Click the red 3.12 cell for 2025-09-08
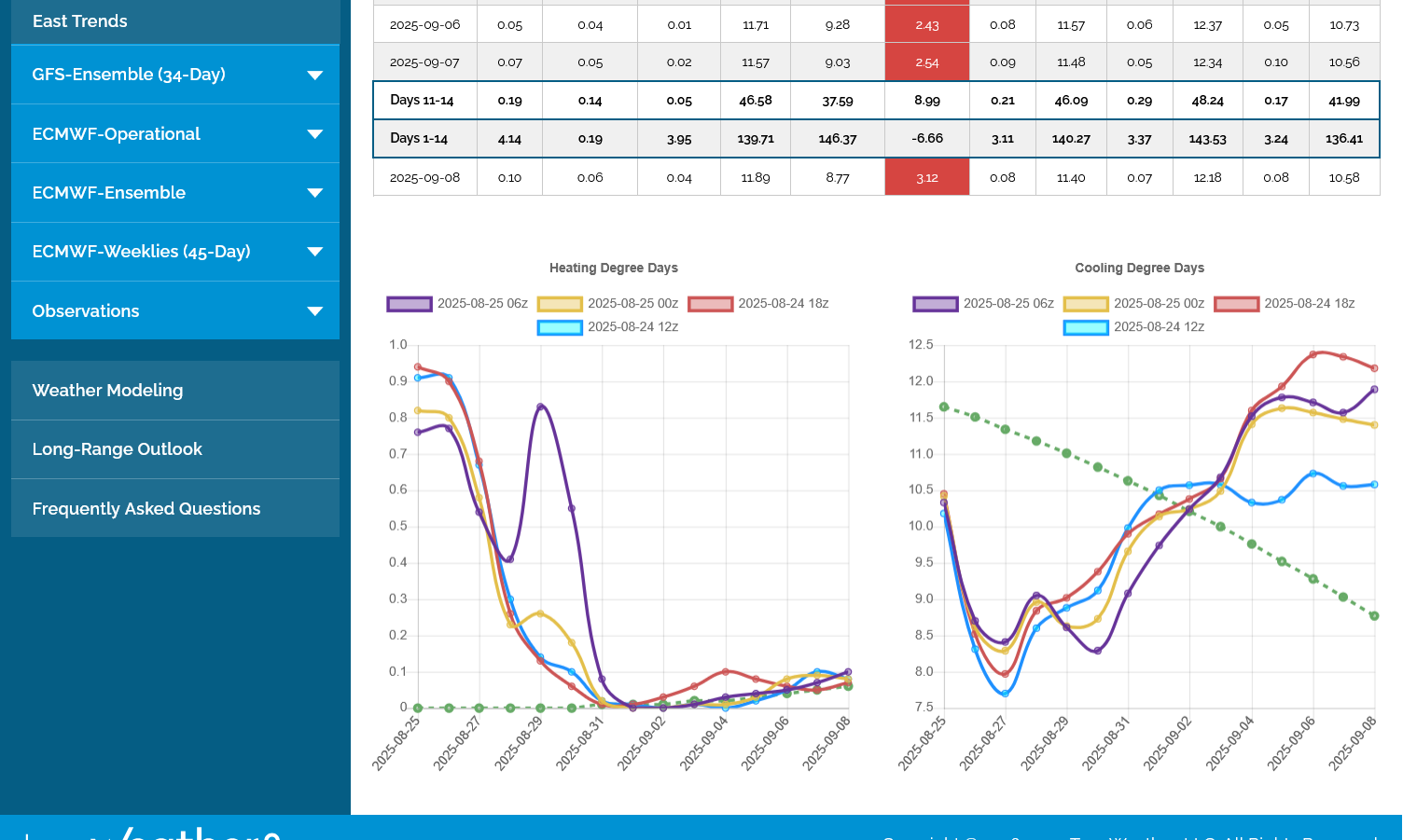The height and width of the screenshot is (840, 1403). click(x=926, y=178)
